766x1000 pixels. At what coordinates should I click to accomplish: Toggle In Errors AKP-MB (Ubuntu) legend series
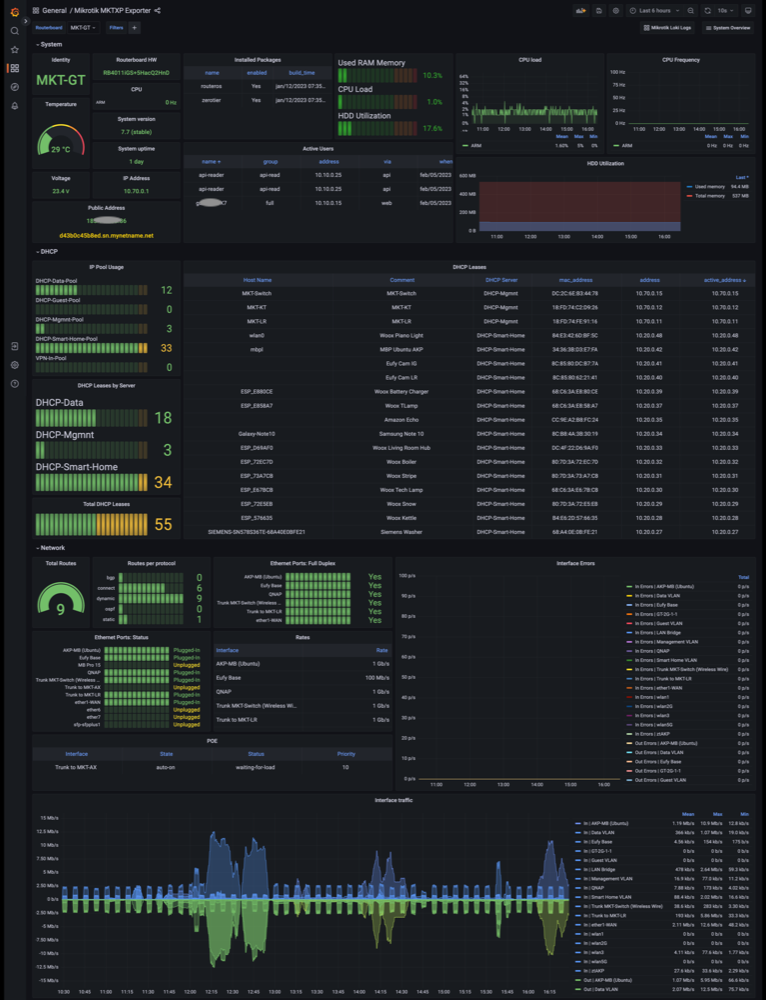tap(664, 587)
